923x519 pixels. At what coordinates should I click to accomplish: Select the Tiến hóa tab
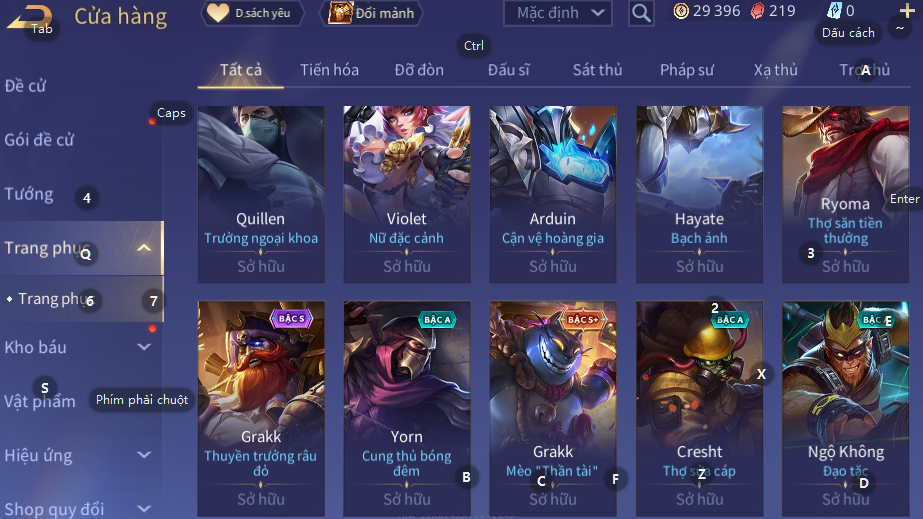(329, 70)
